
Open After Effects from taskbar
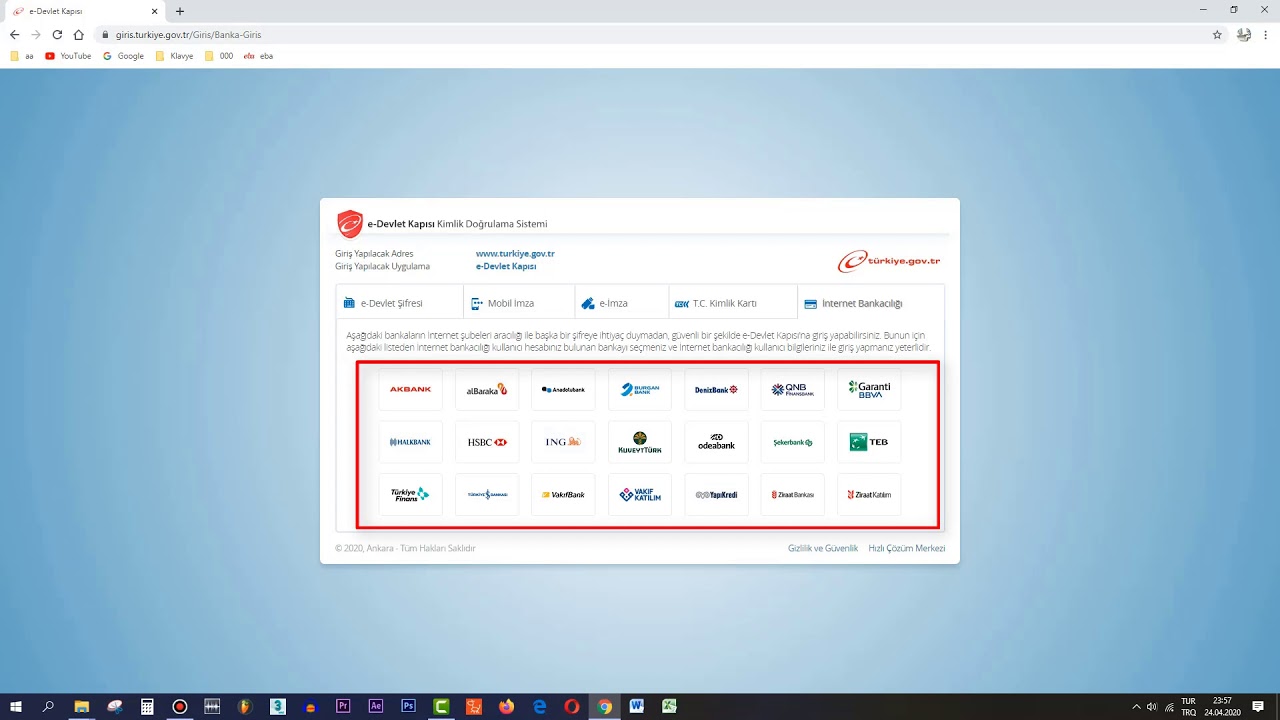[376, 706]
